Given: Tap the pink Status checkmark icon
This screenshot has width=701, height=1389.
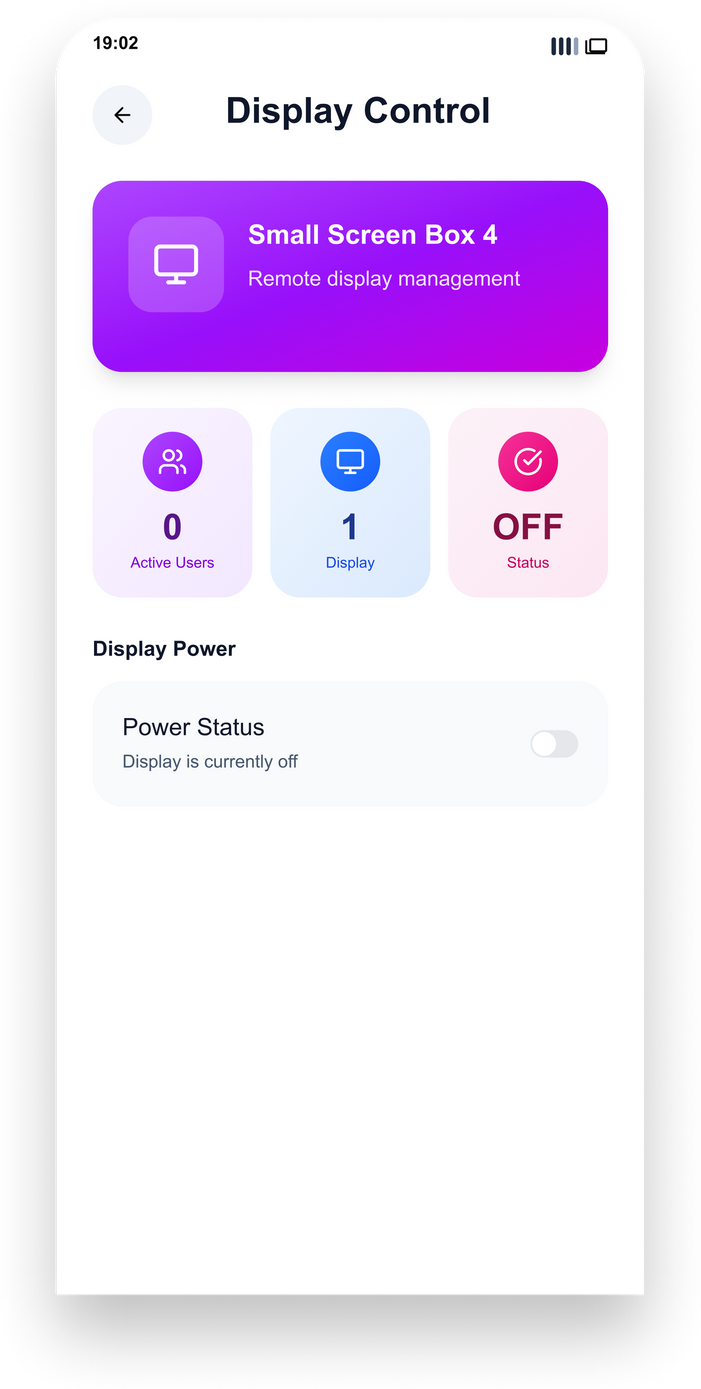Looking at the screenshot, I should [x=528, y=461].
